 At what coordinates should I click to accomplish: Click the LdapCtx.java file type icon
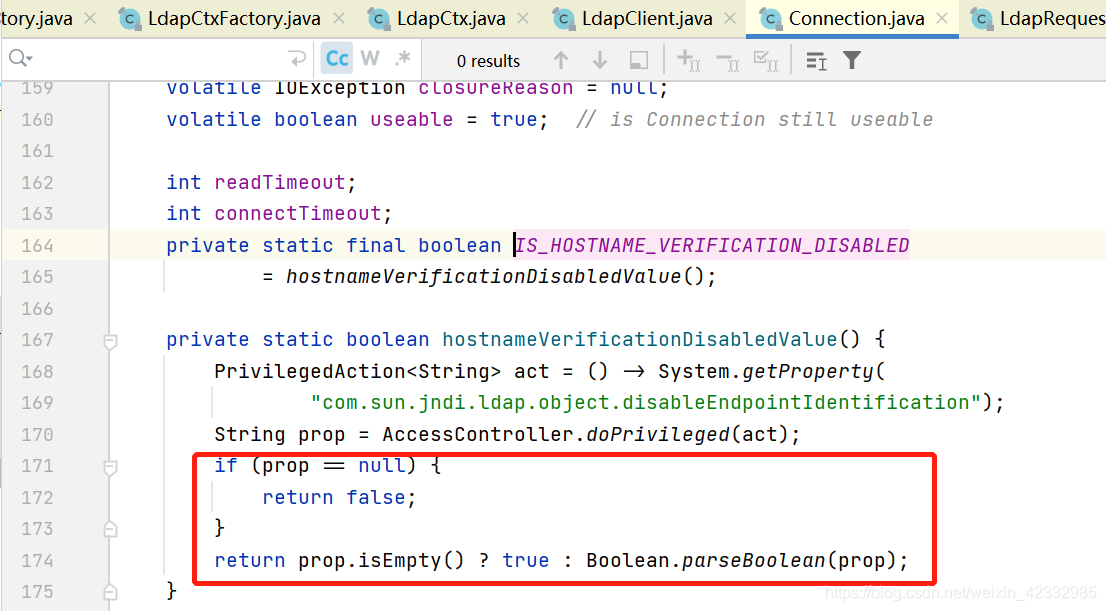pos(379,19)
